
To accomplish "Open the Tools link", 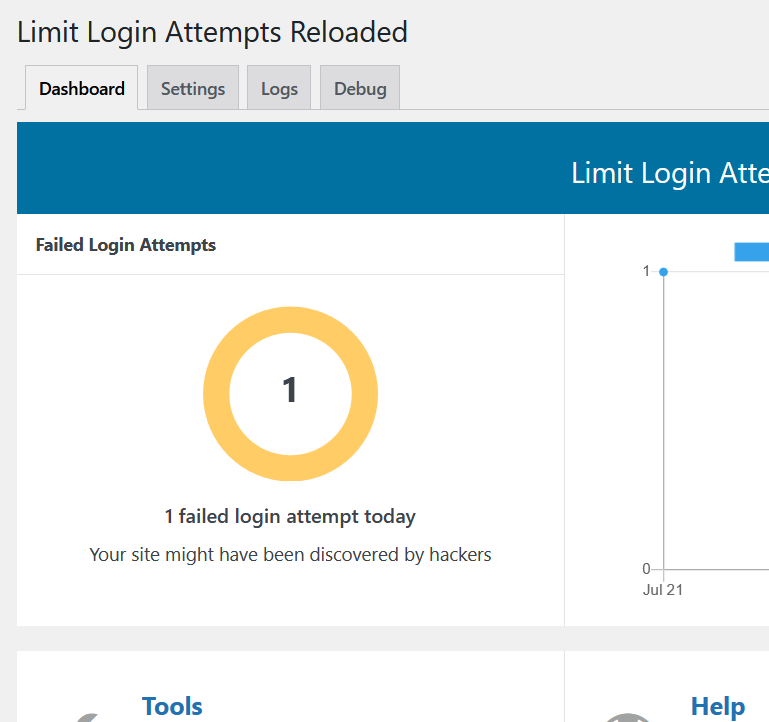I will (x=172, y=706).
